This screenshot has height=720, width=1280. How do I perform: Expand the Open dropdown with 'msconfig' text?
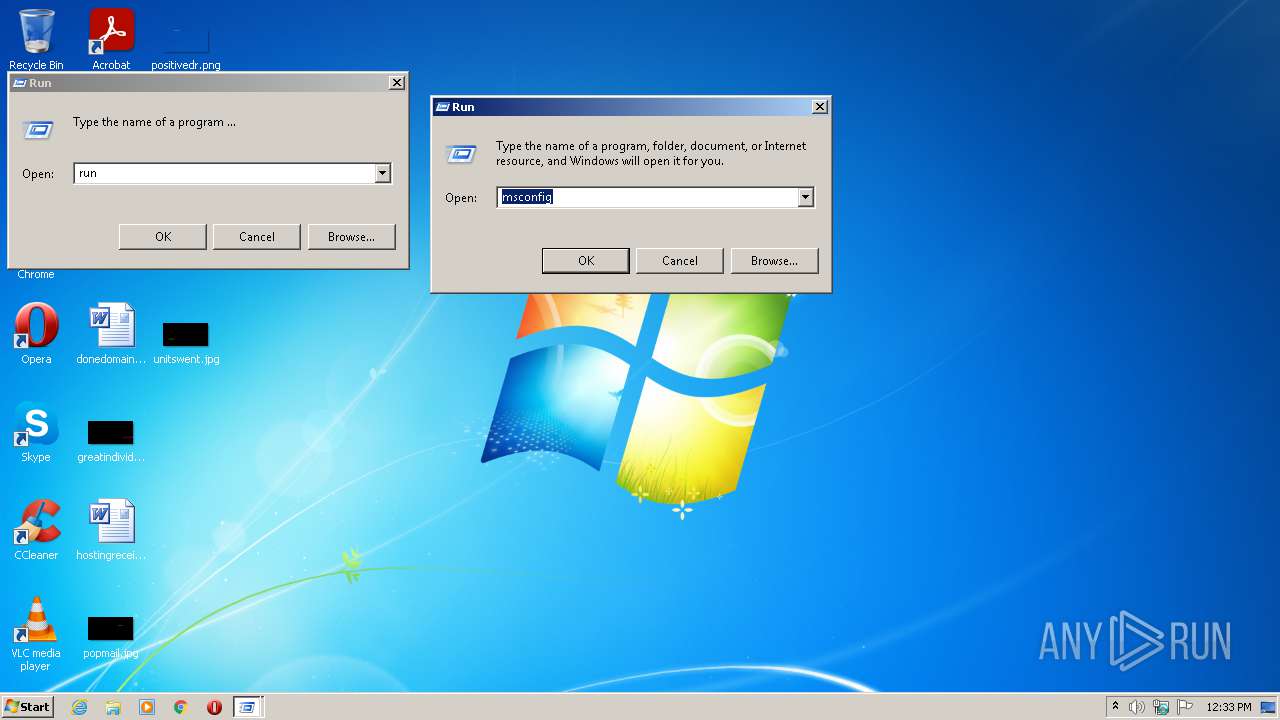(805, 197)
